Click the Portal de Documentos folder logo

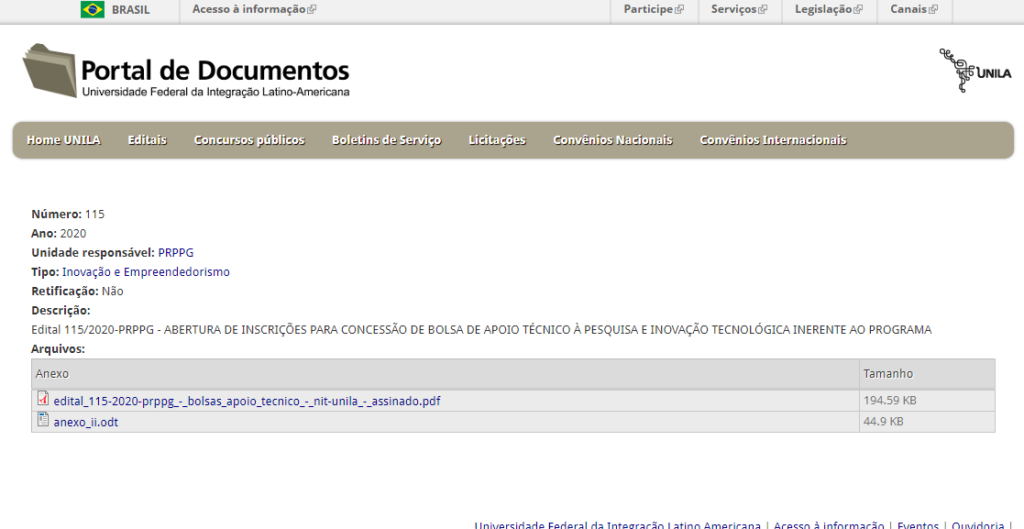point(50,71)
